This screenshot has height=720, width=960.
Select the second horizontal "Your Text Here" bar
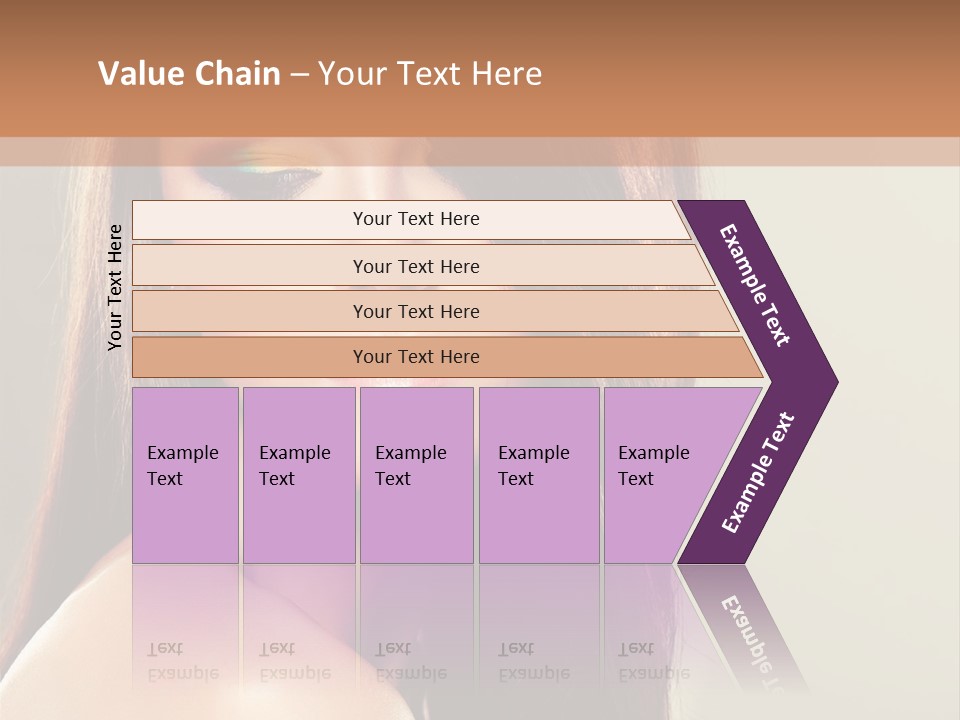(x=415, y=266)
